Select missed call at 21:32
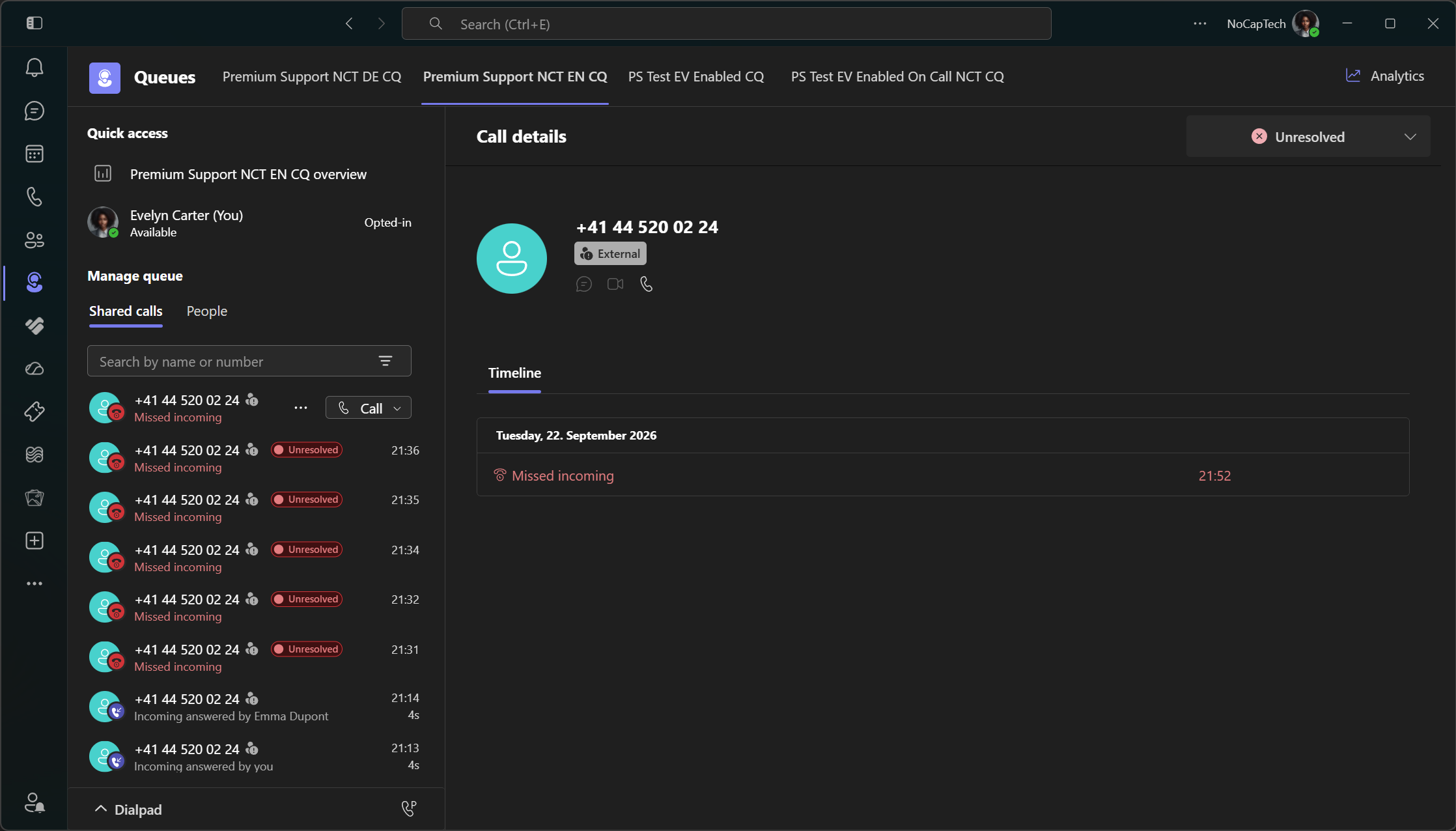This screenshot has width=1456, height=831. 254,608
